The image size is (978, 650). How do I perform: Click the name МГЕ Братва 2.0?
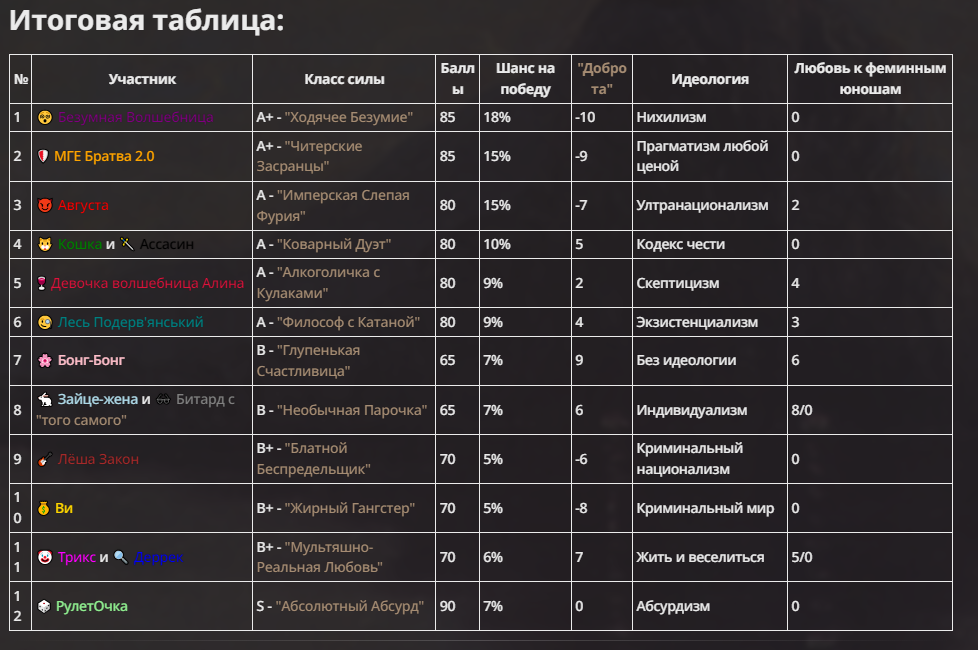104,156
